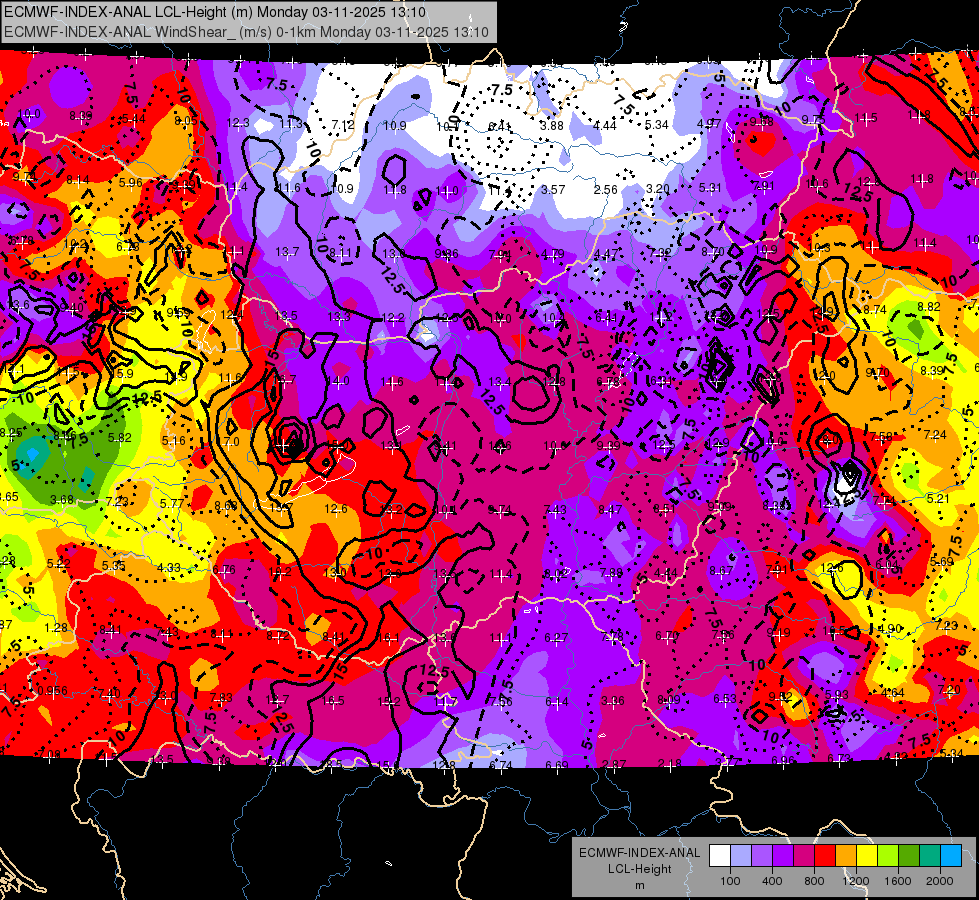Image resolution: width=979 pixels, height=900 pixels.
Task: Click 'ECMWF-INDEX-ANAL' text inside the legend box
Action: point(639,853)
